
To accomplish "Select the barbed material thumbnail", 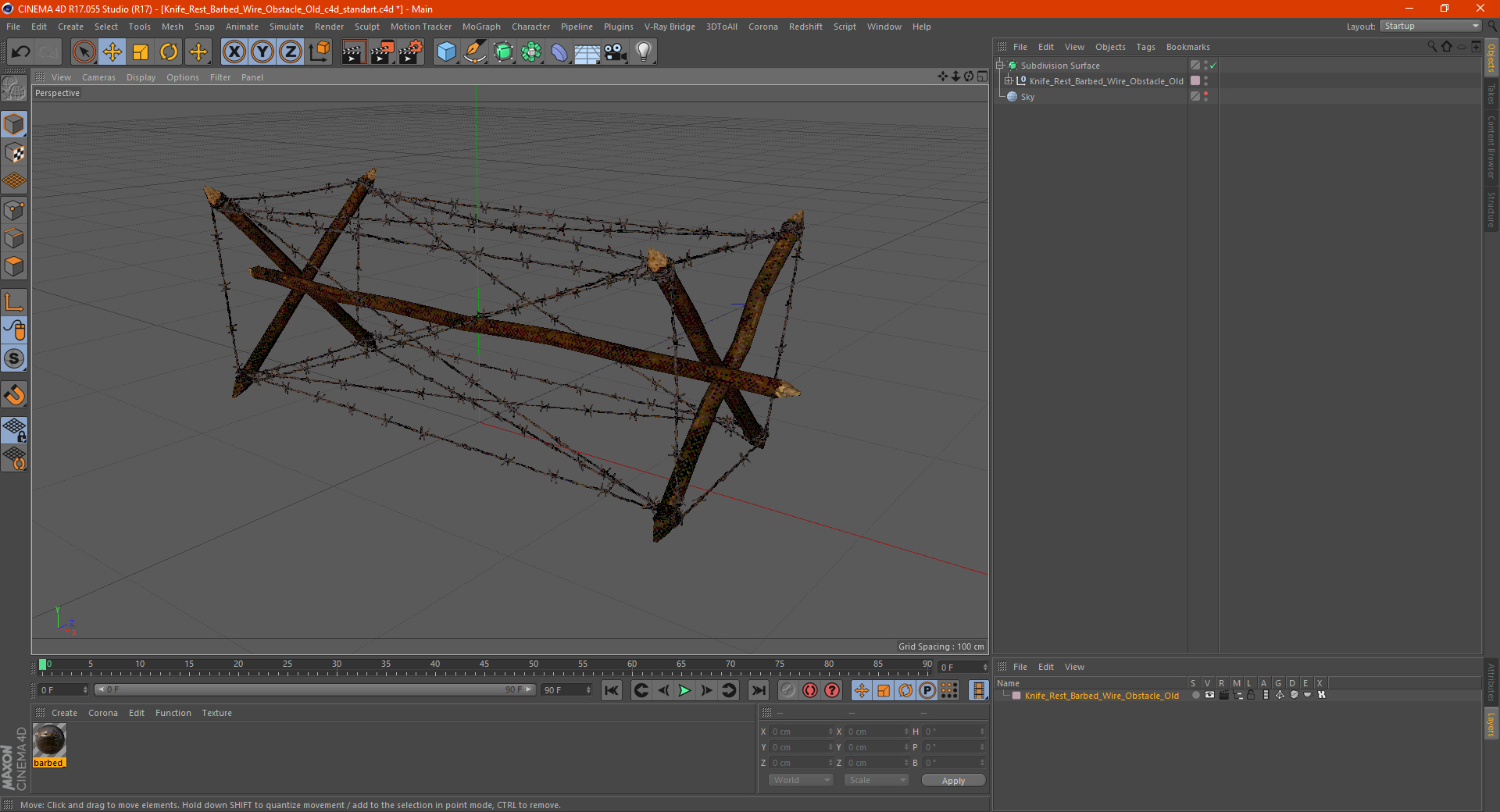I will click(49, 740).
